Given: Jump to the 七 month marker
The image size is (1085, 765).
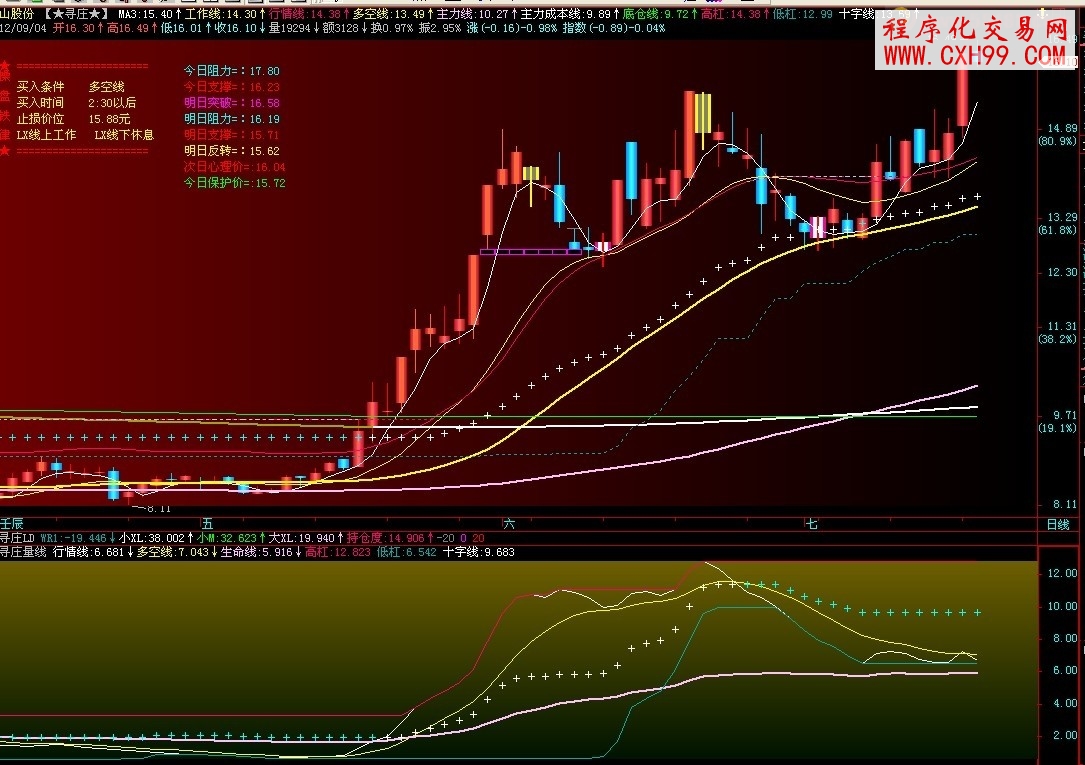Looking at the screenshot, I should click(x=811, y=523).
